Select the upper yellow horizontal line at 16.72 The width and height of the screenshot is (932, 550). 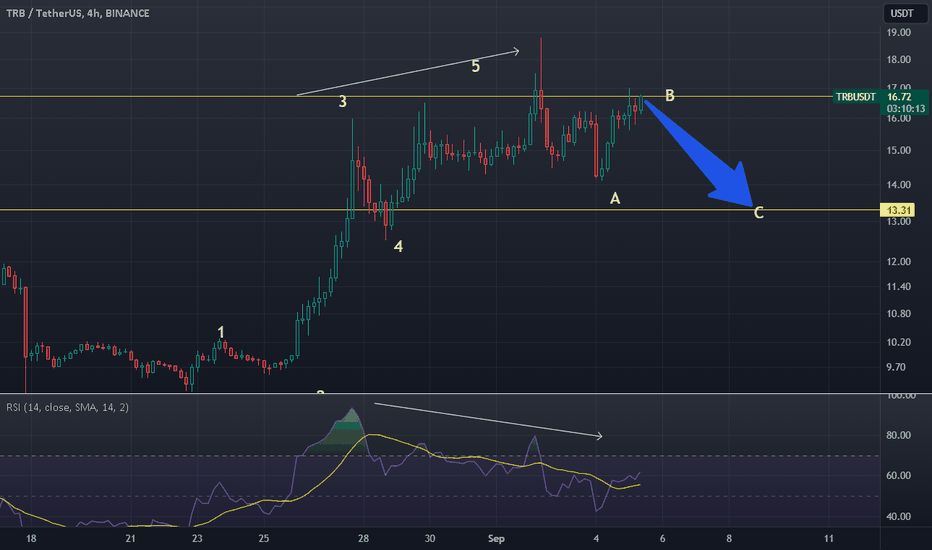416,96
